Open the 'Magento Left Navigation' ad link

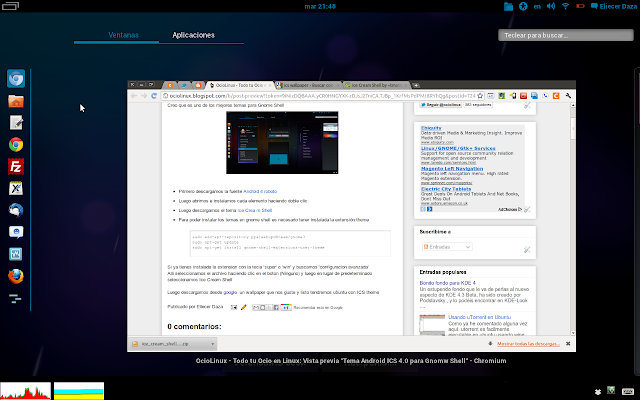pos(452,169)
